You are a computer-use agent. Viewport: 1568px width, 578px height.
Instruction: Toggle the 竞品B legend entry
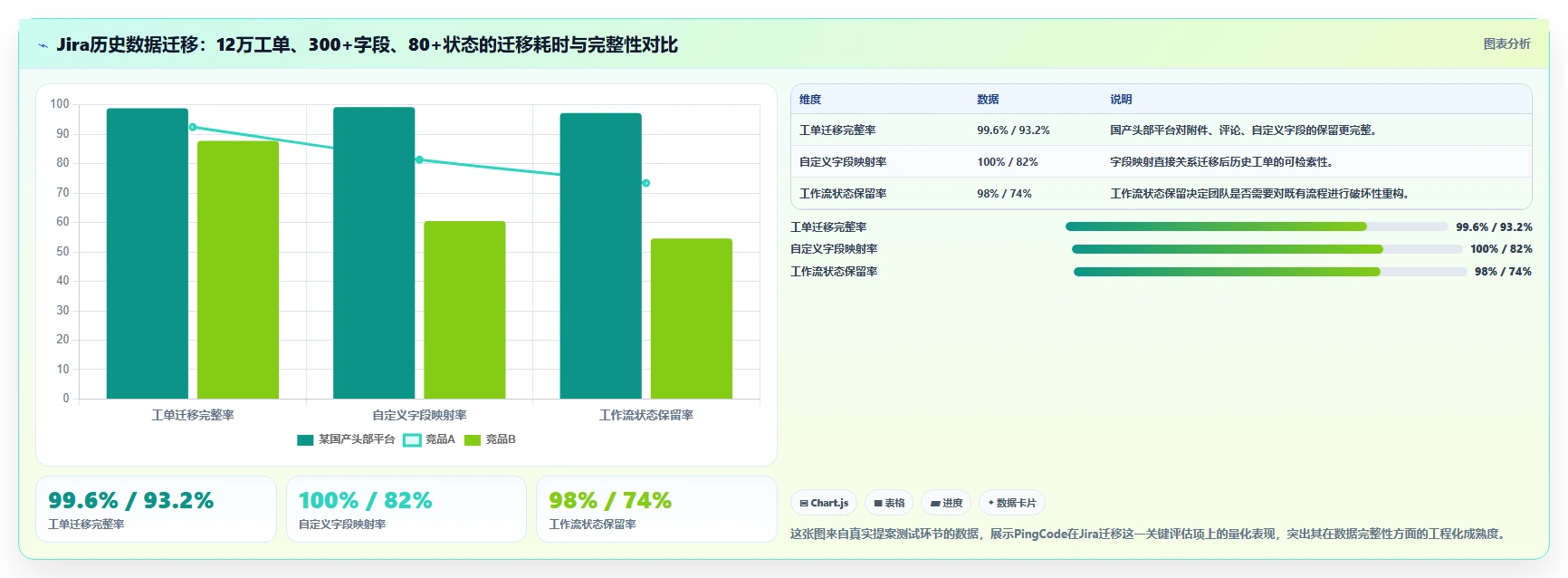point(490,439)
